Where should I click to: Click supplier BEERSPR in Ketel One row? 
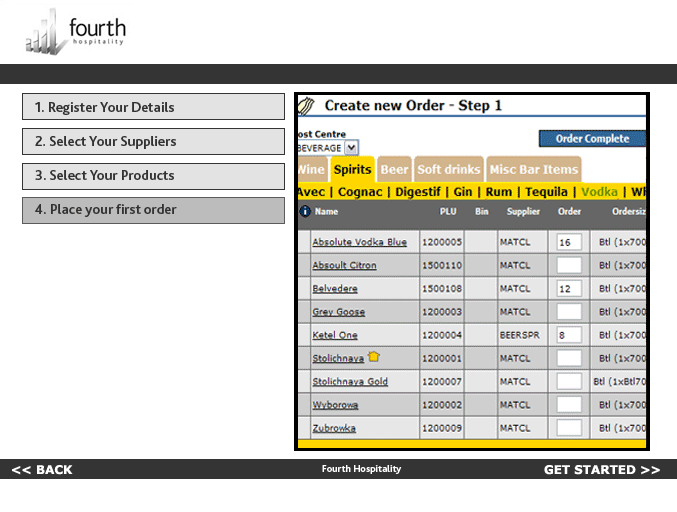coord(519,335)
